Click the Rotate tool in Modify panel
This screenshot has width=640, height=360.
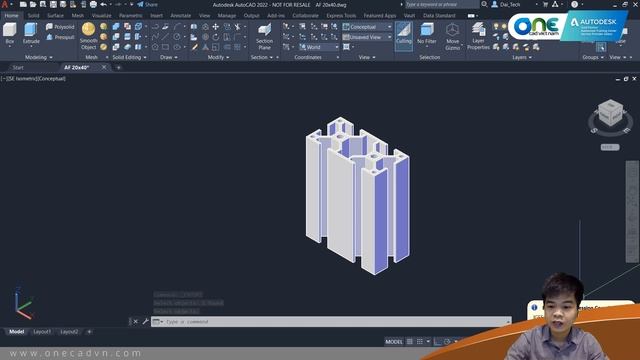tap(216, 37)
